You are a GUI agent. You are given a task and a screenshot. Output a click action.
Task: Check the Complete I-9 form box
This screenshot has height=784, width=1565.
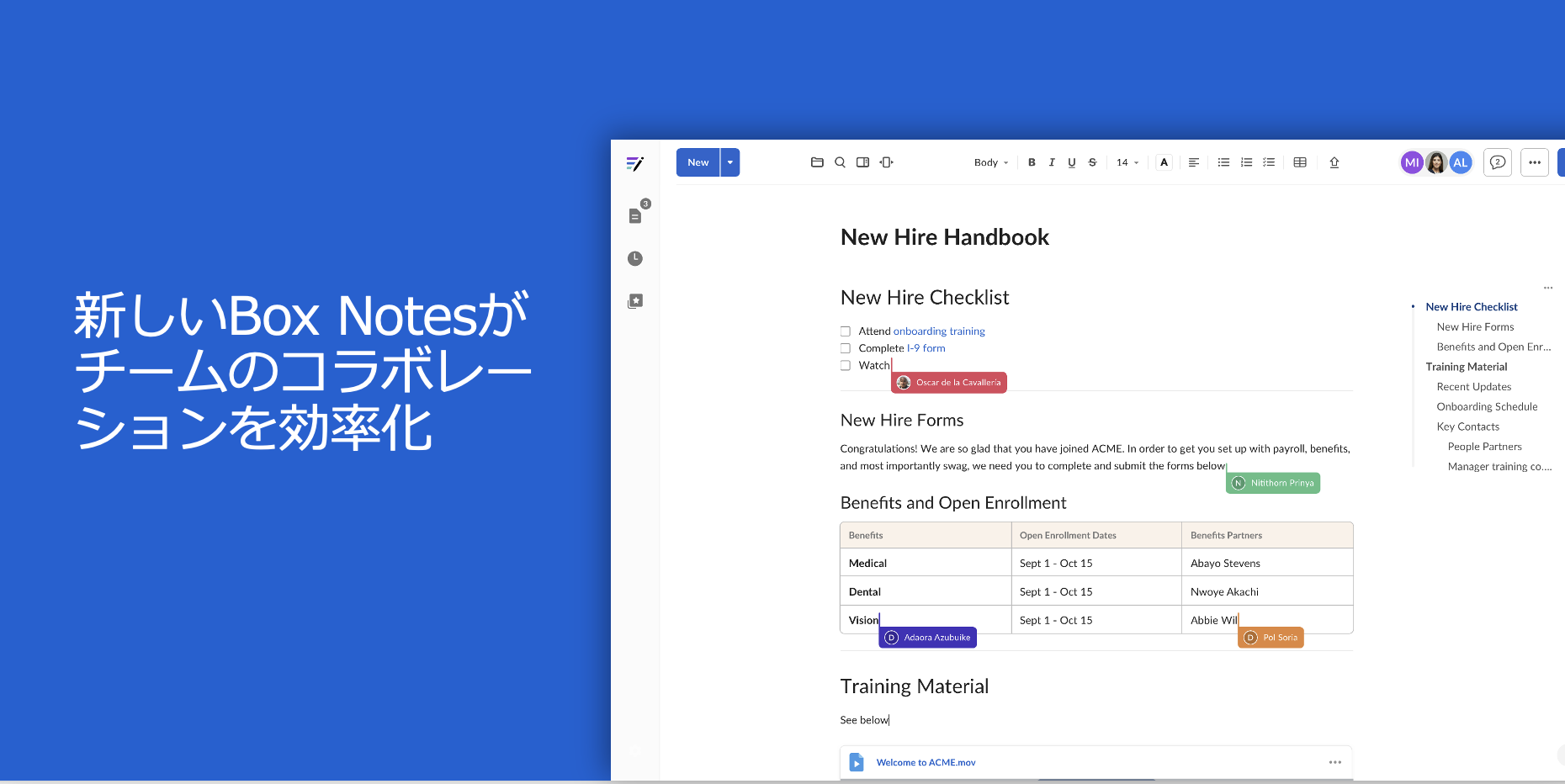845,348
